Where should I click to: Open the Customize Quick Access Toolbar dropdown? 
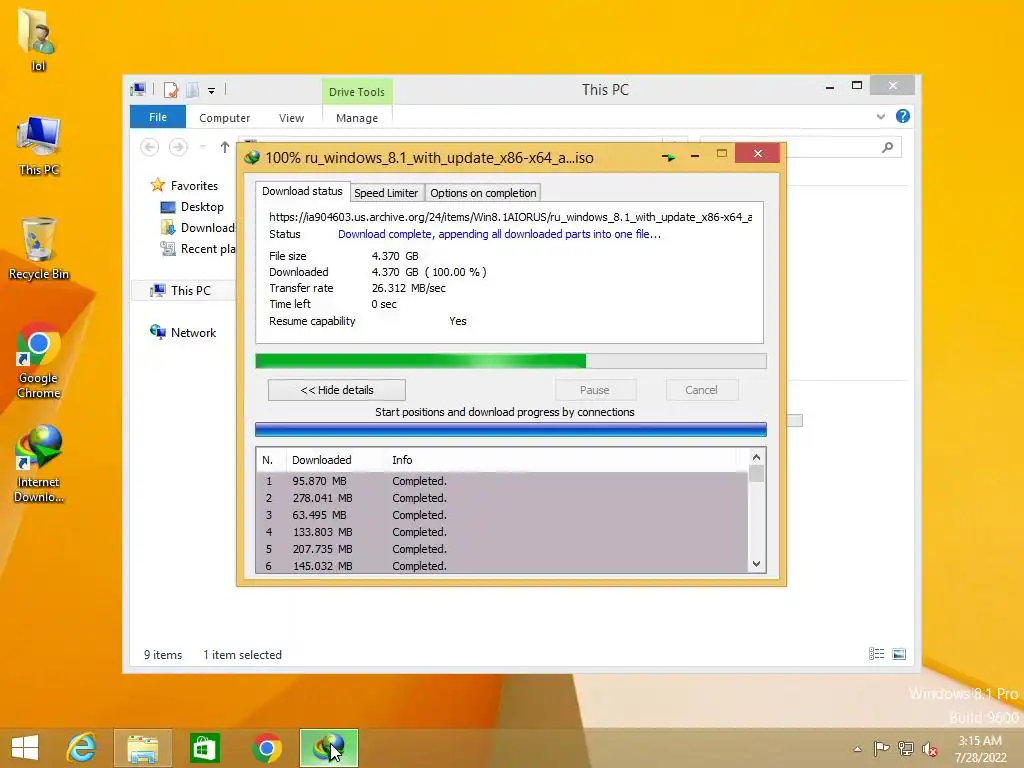click(212, 91)
